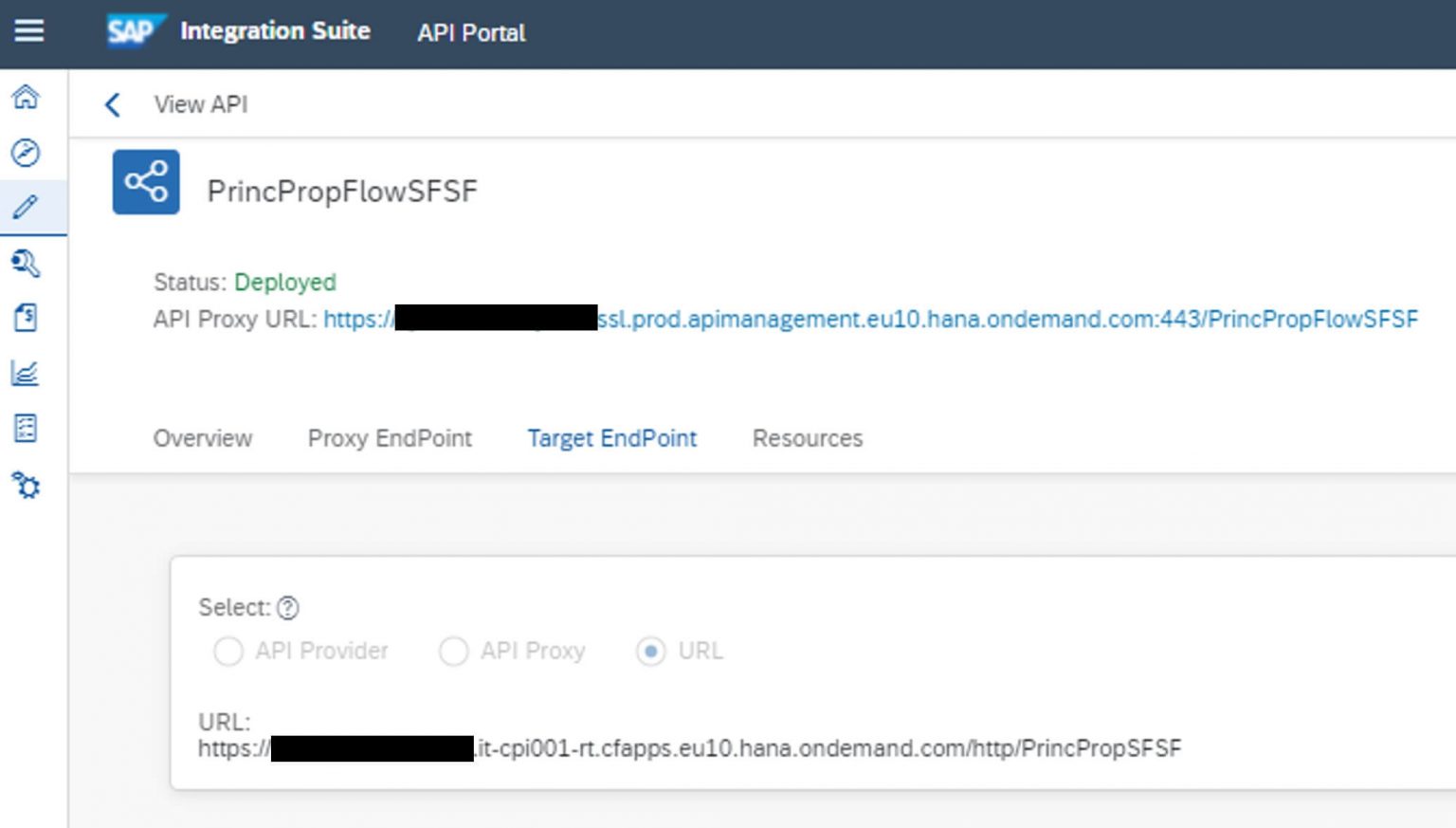1456x828 pixels.
Task: Open the API Proxy URL link
Action: 853,320
